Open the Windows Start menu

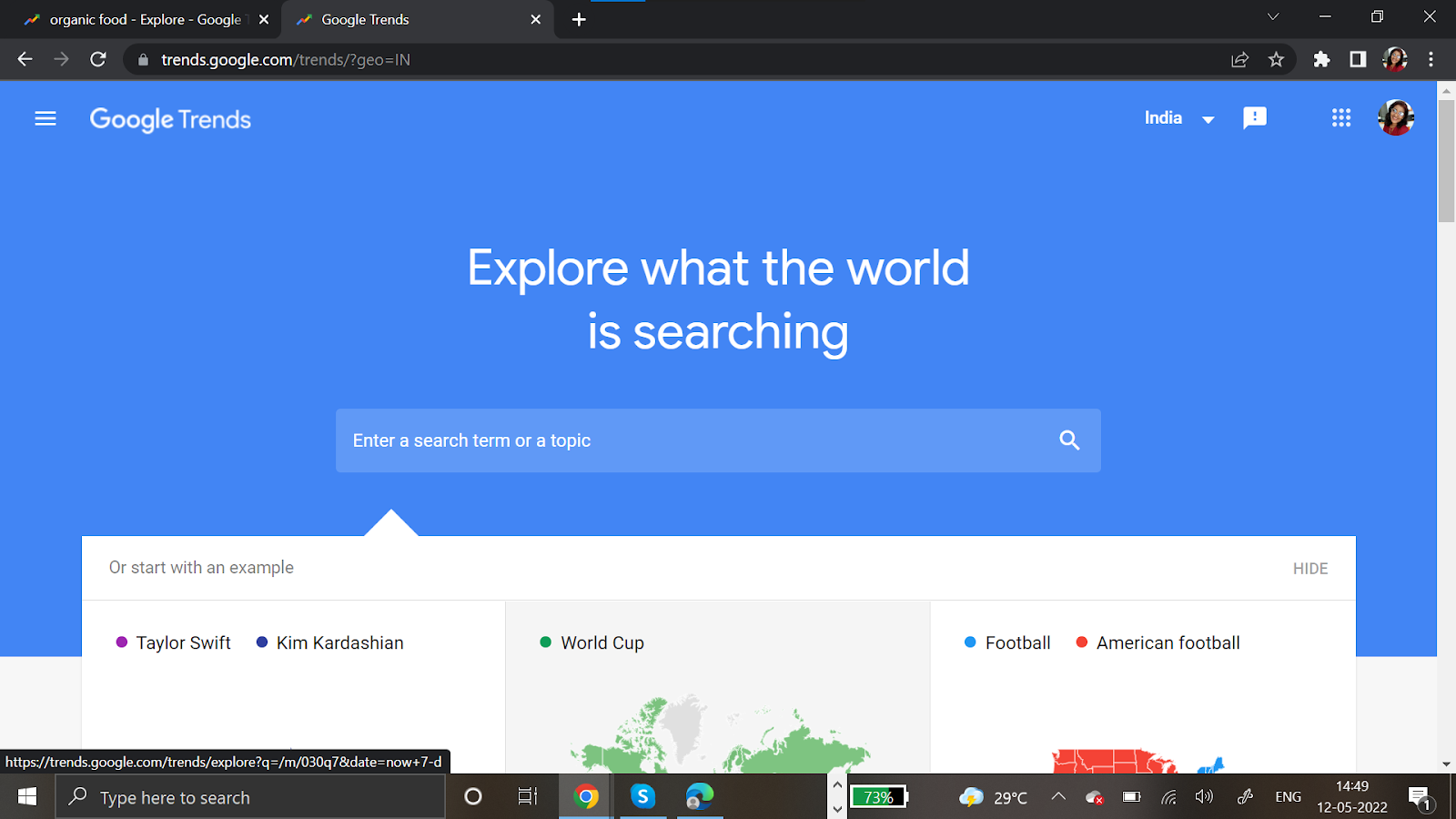pyautogui.click(x=27, y=797)
